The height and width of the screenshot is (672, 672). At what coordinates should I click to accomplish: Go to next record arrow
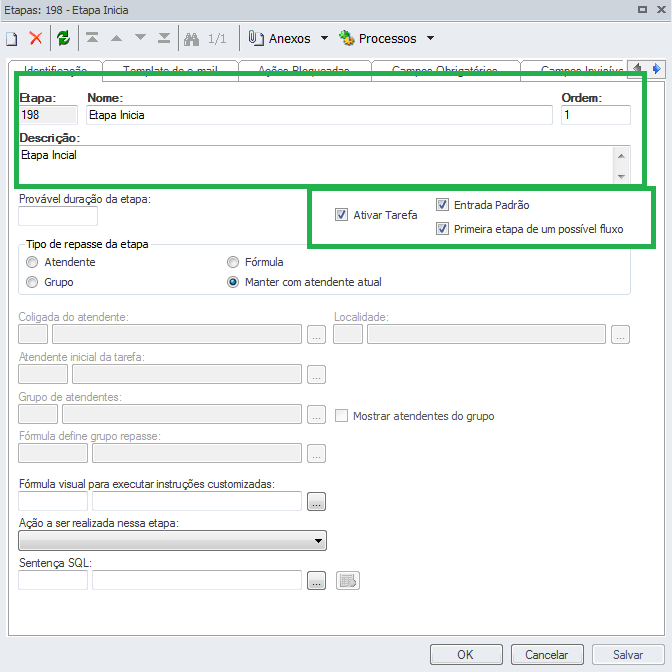point(140,38)
